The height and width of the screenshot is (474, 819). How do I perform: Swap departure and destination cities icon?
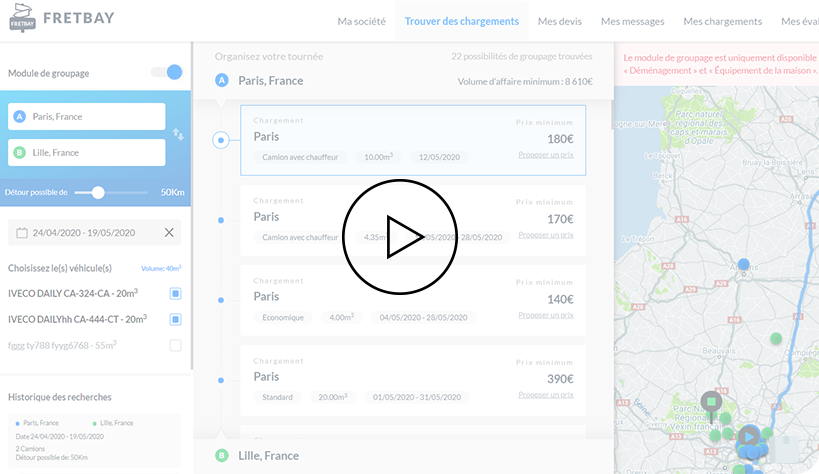click(178, 134)
